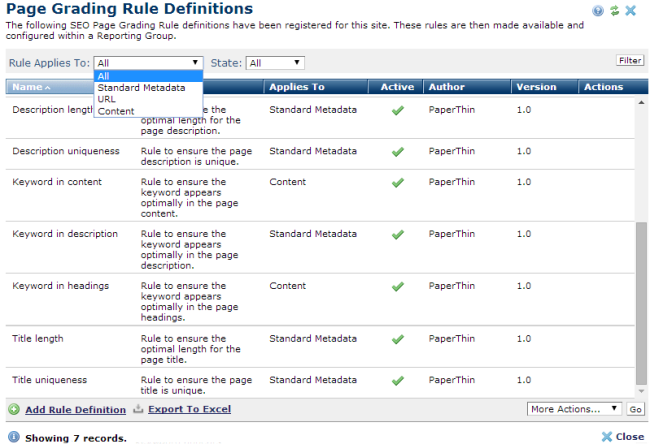650x444 pixels.
Task: Click Active checkmark for Description uniqueness
Action: point(397,152)
